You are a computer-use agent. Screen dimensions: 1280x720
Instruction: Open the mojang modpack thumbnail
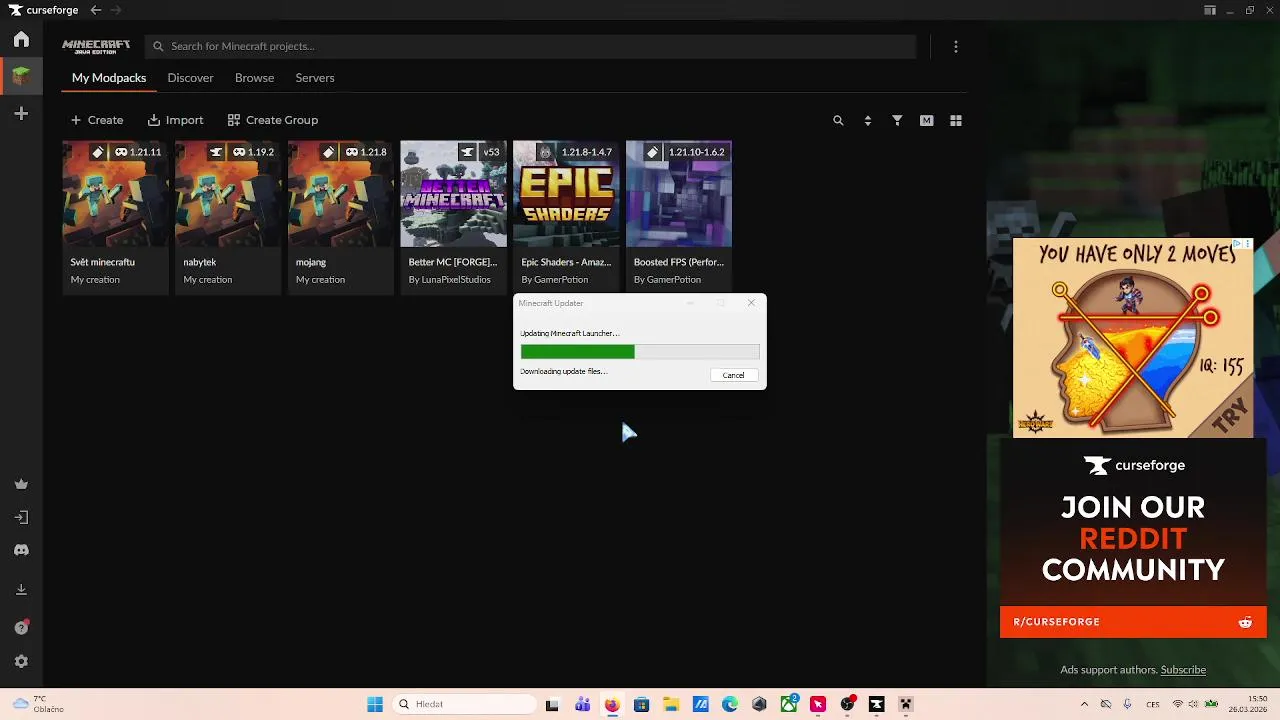click(x=341, y=194)
